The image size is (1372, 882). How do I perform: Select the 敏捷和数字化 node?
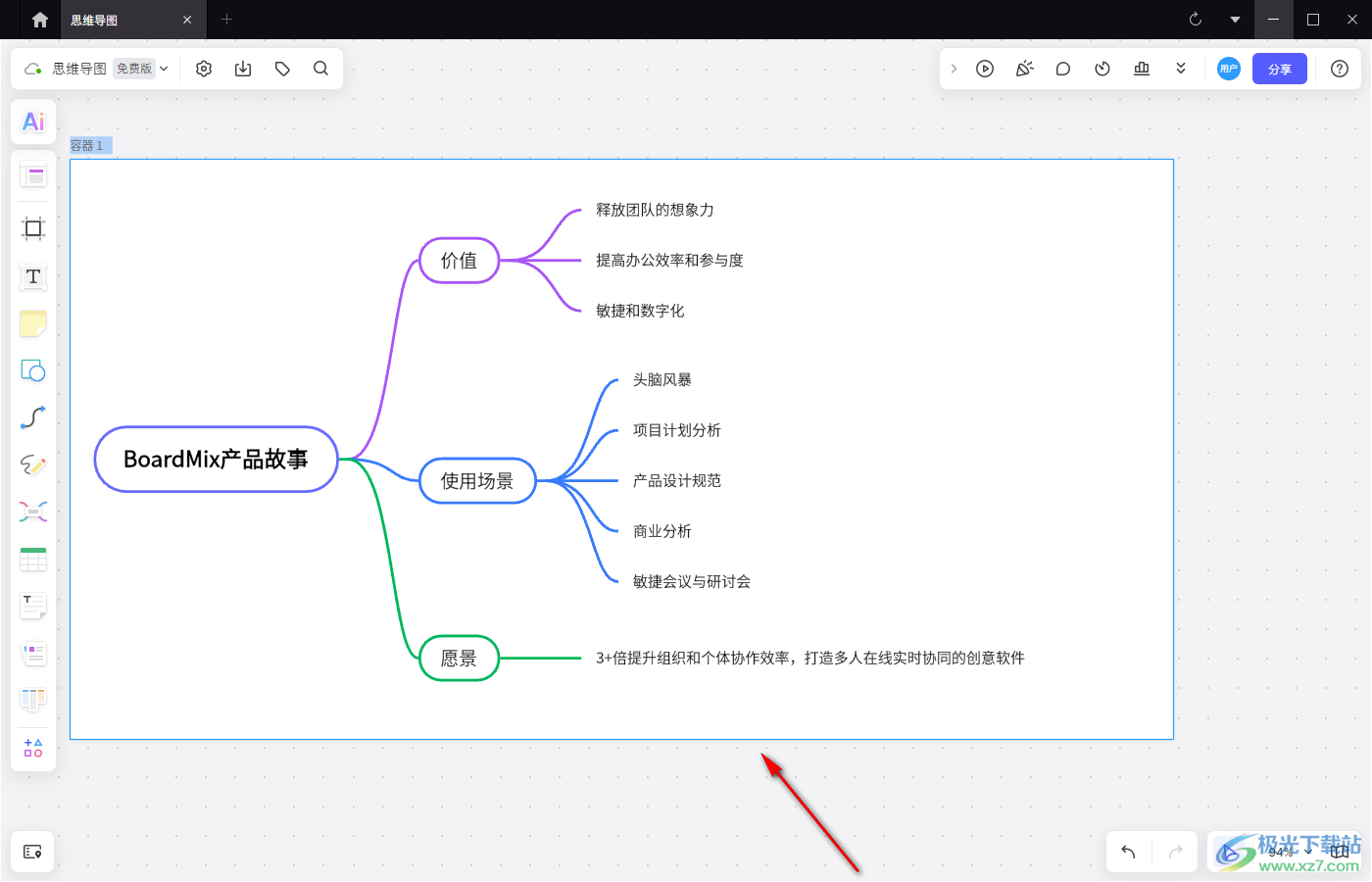pos(641,311)
